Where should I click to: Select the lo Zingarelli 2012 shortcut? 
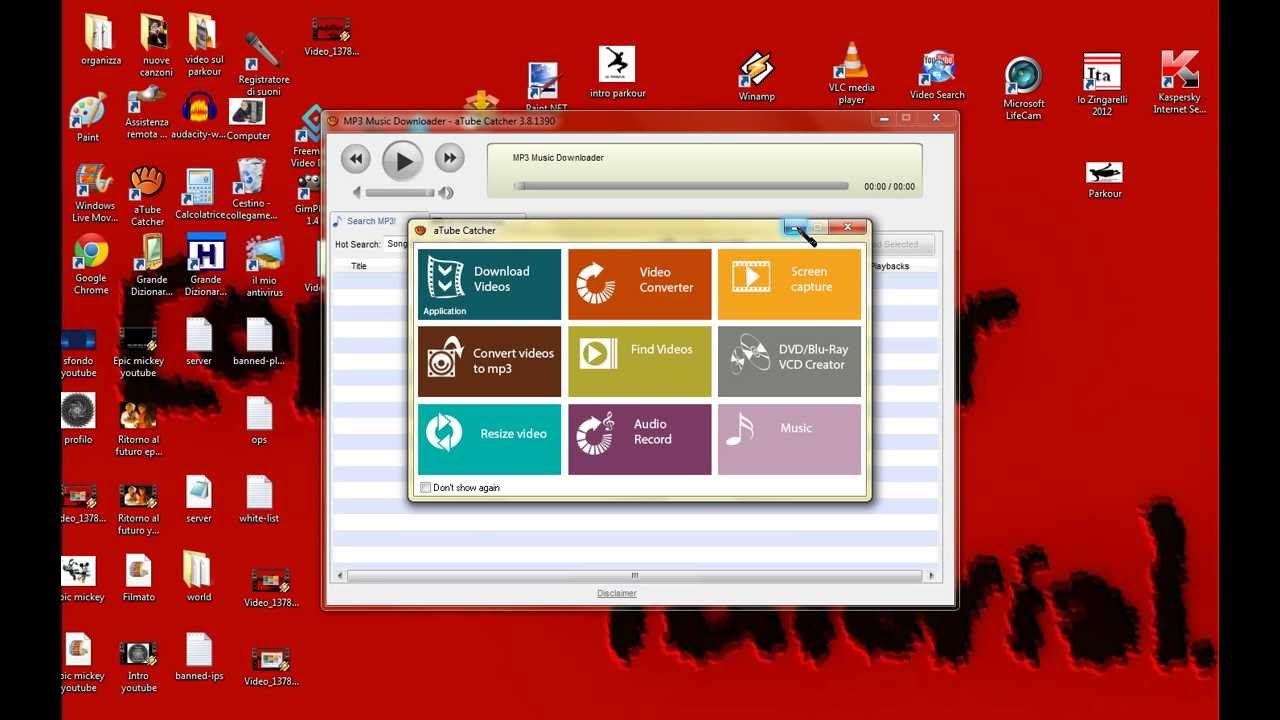1102,85
